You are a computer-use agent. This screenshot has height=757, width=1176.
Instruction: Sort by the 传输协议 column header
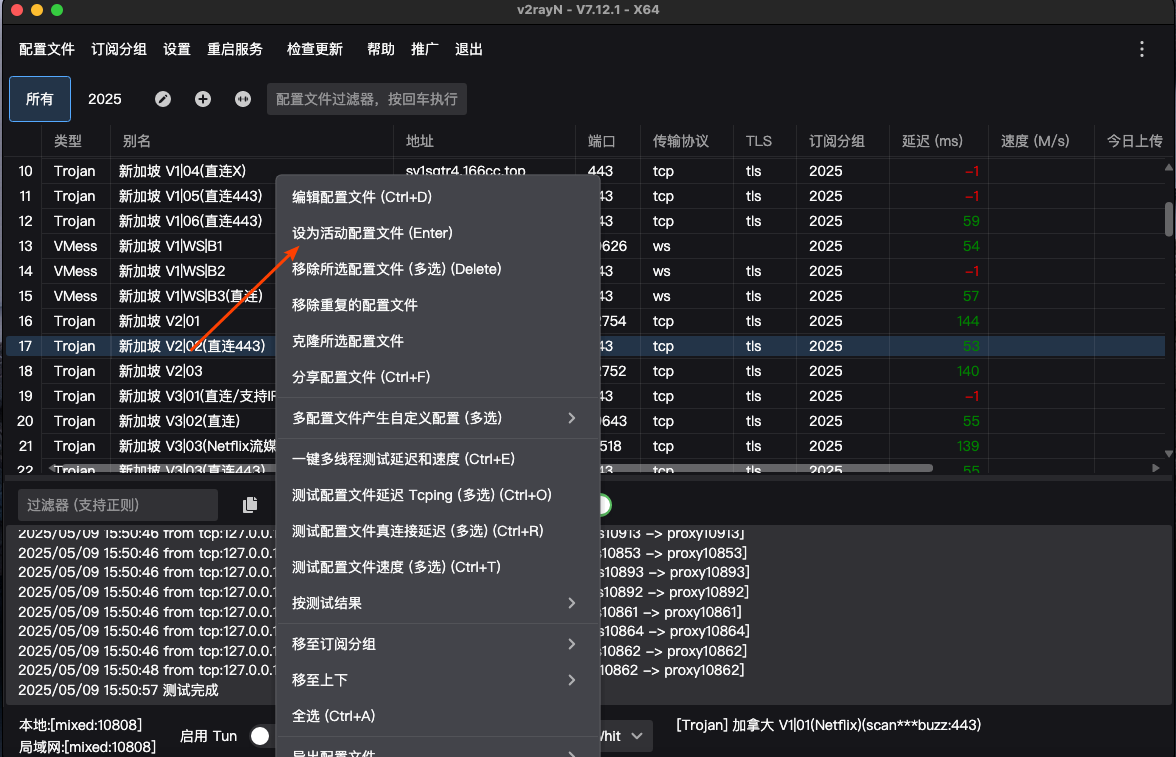[681, 141]
